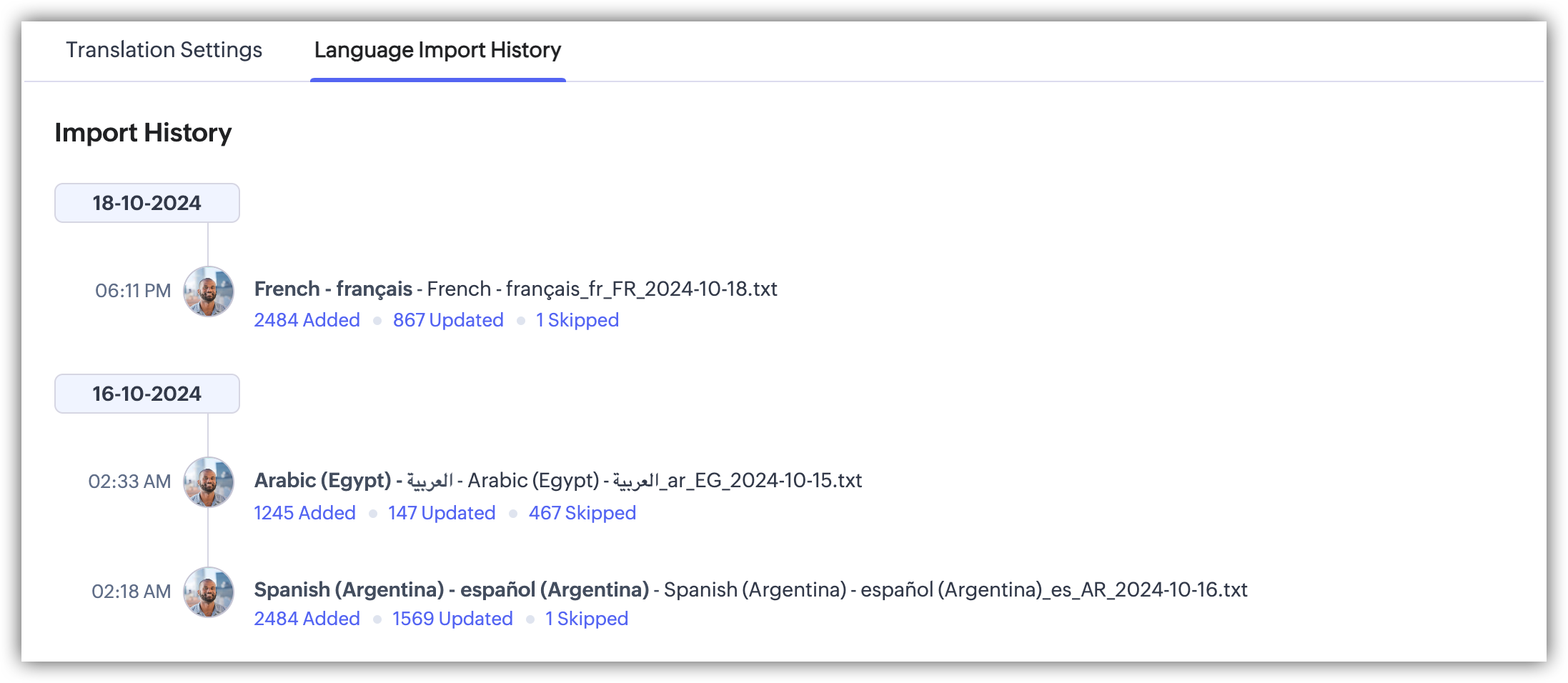Viewport: 1568px width, 683px height.
Task: Open French 2484 Added link
Action: pyautogui.click(x=307, y=320)
